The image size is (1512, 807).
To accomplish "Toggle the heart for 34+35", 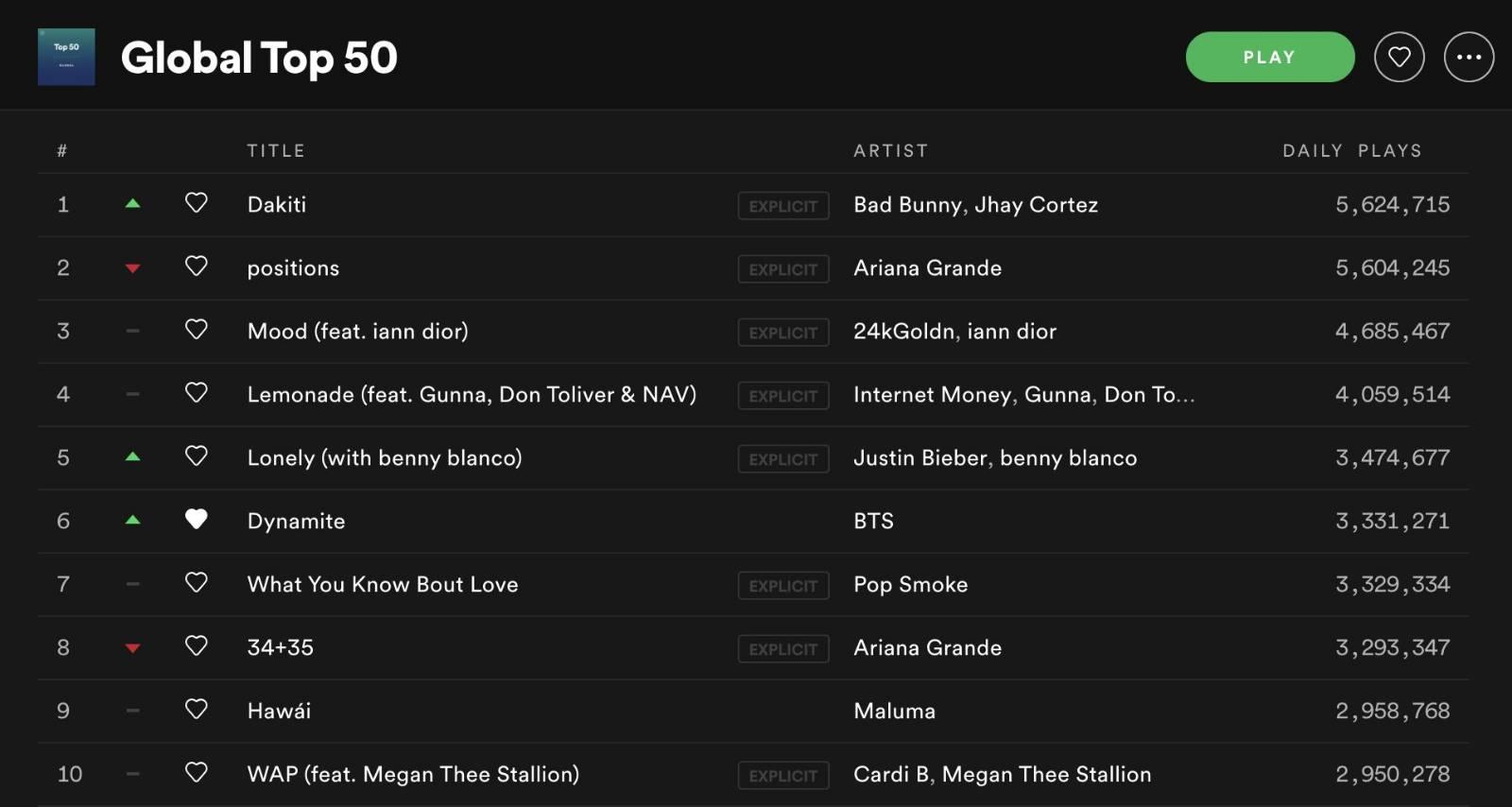I will pyautogui.click(x=196, y=646).
